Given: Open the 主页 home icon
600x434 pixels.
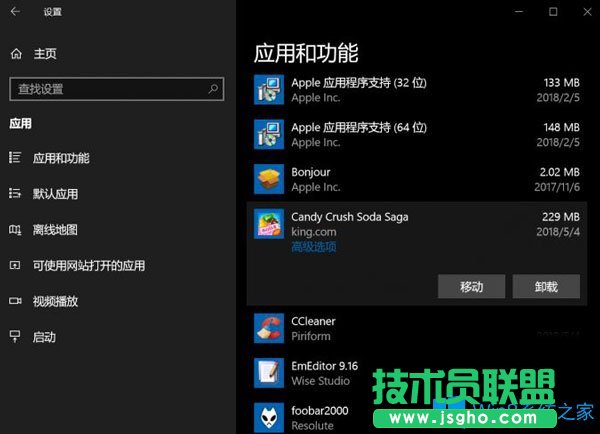Looking at the screenshot, I should coord(16,54).
